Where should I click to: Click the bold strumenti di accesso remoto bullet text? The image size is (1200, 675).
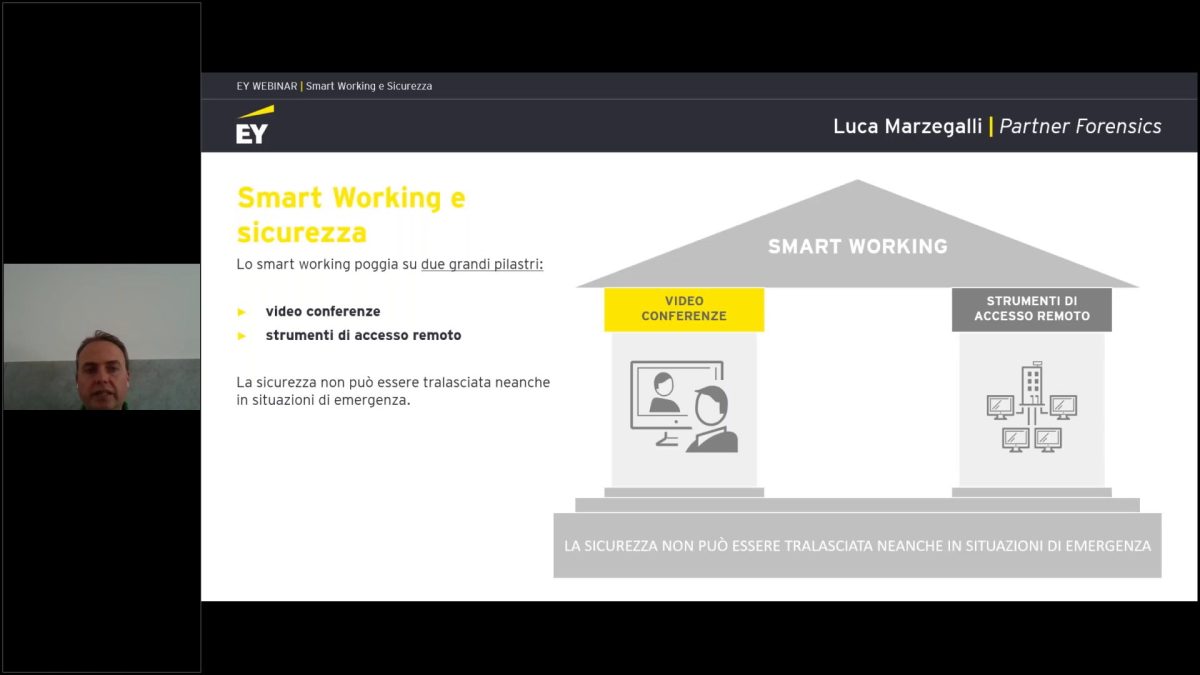363,336
